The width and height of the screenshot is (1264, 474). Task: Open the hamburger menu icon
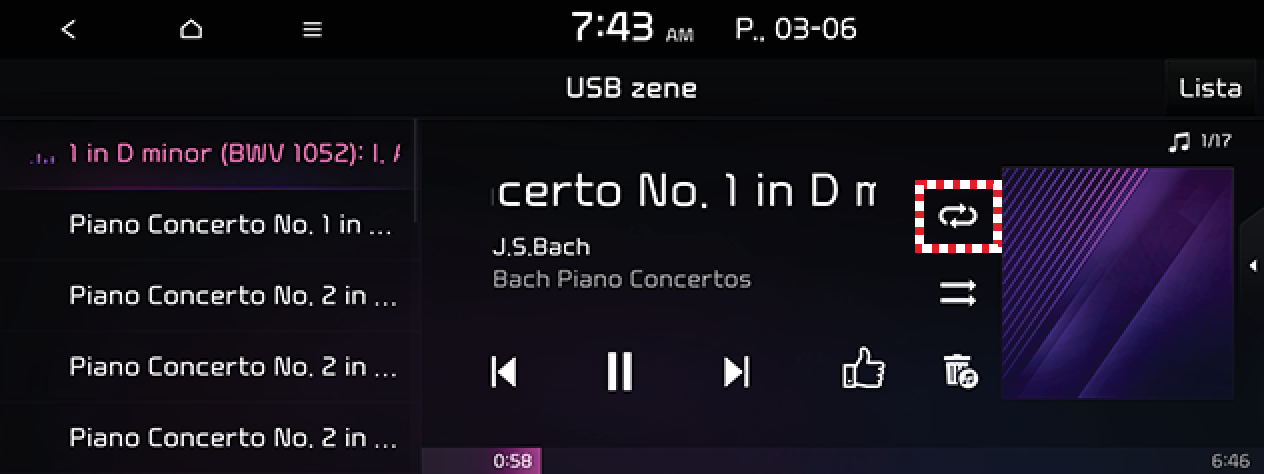[313, 30]
